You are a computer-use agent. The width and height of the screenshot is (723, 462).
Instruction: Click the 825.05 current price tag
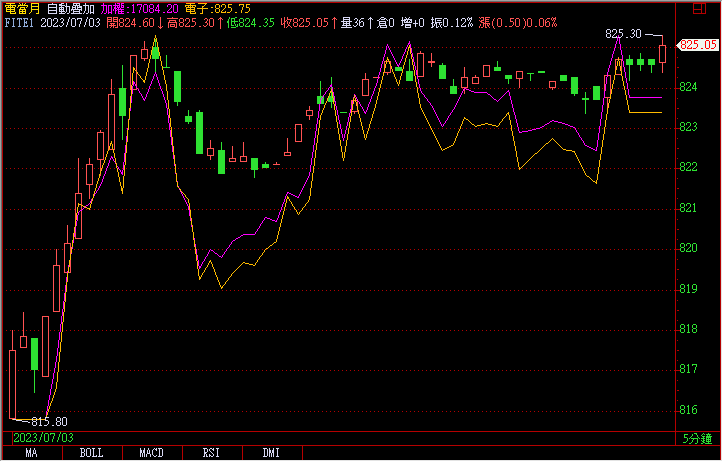coord(698,45)
